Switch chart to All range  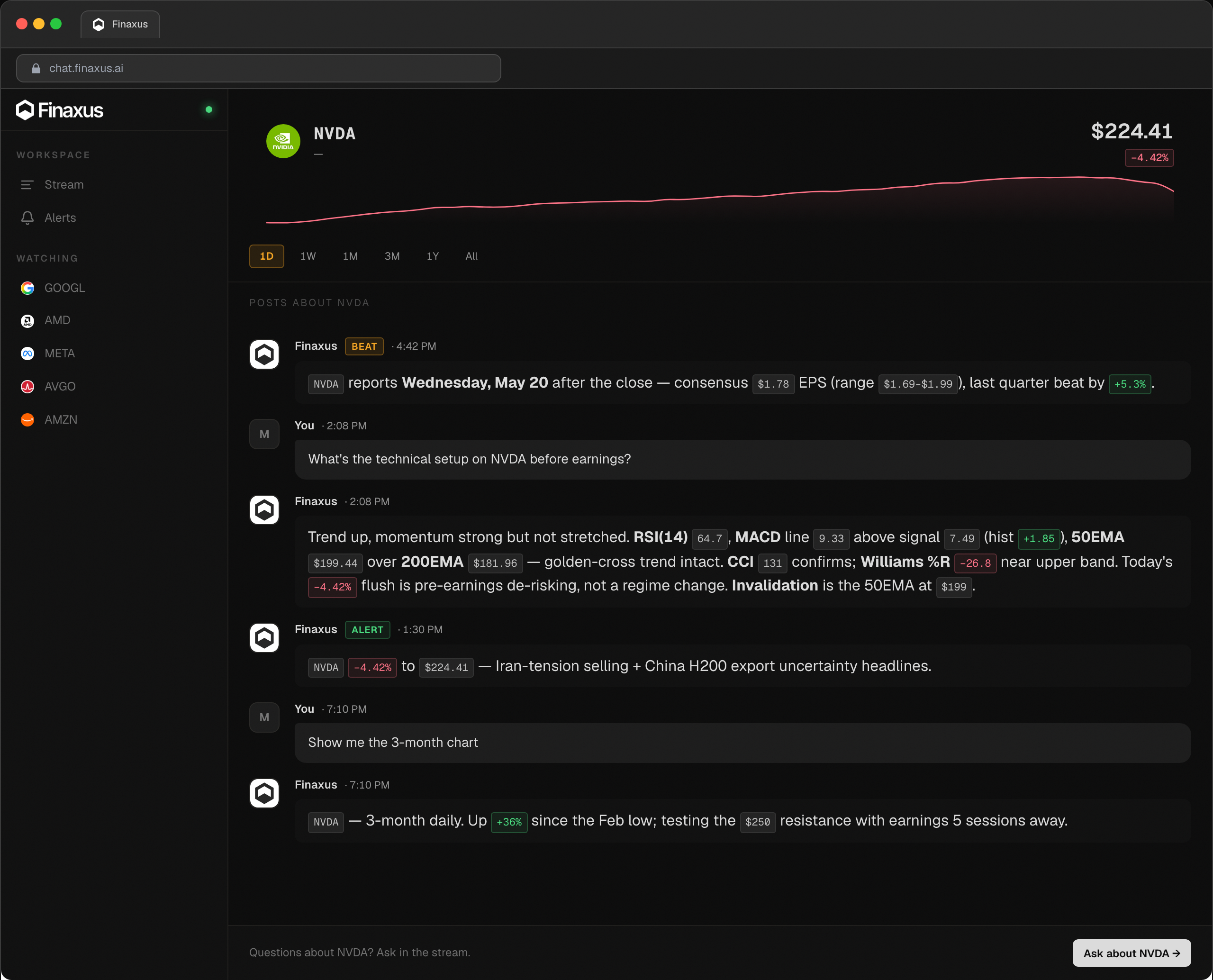(x=471, y=256)
